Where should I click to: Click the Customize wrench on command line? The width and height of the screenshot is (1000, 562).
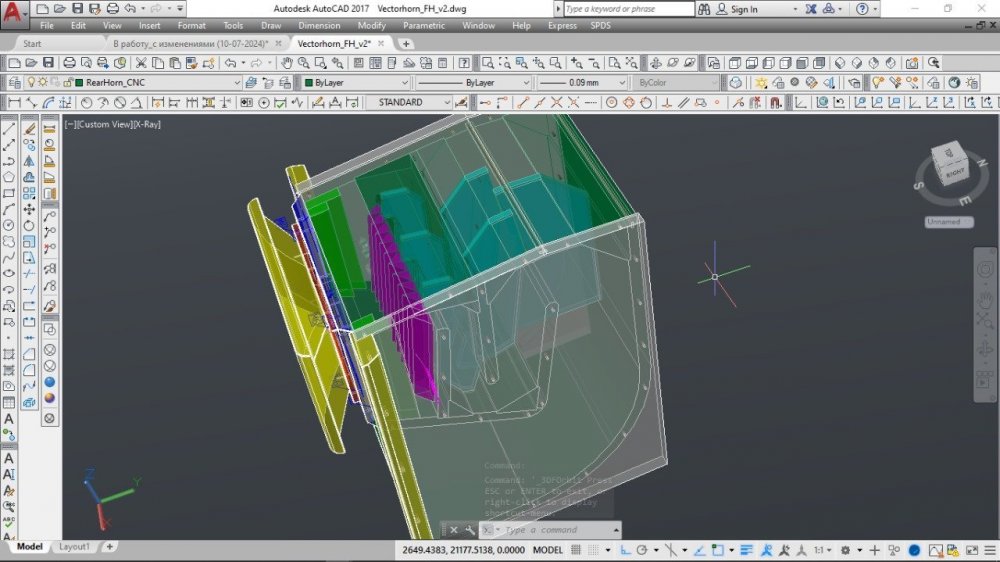coord(470,530)
